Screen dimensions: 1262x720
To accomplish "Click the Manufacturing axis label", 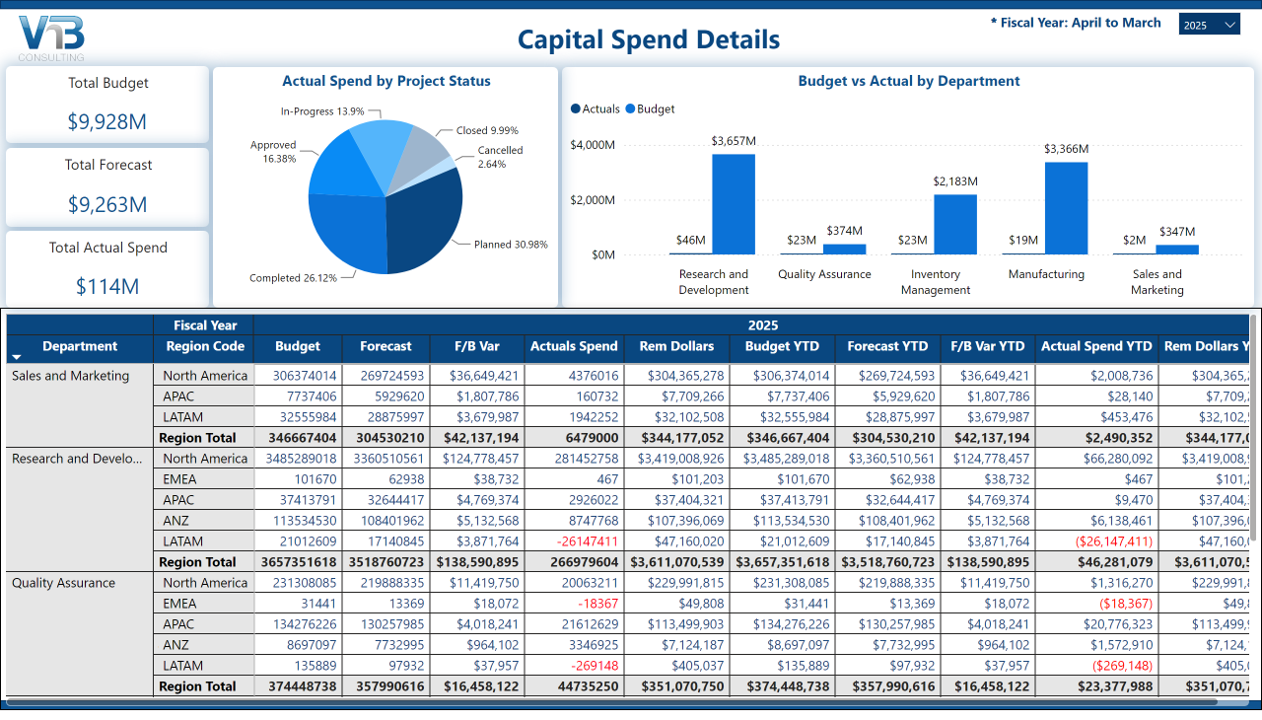I will pyautogui.click(x=1046, y=274).
